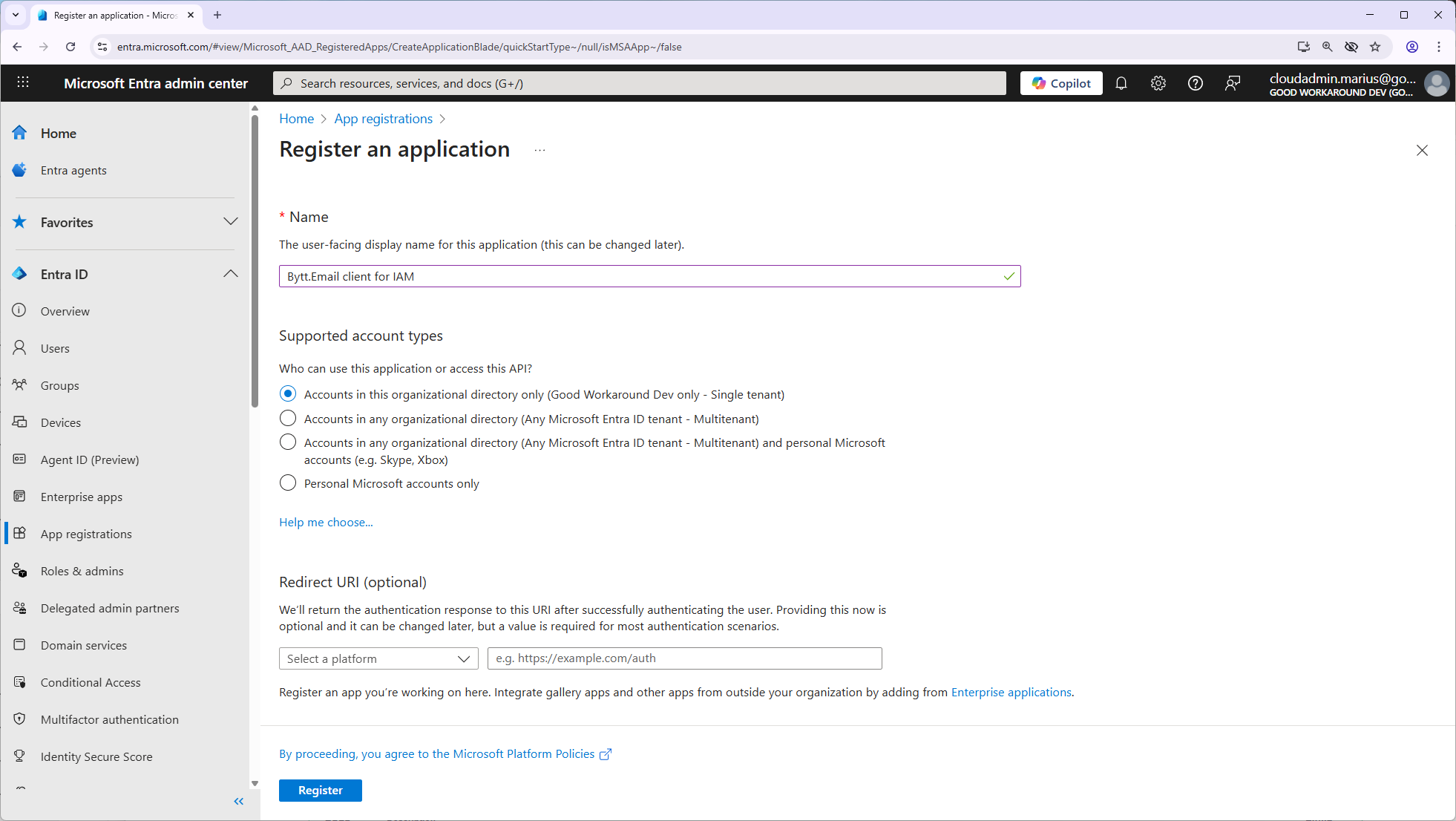Viewport: 1456px width, 821px height.
Task: Open the portal settings gear icon
Action: (1158, 83)
